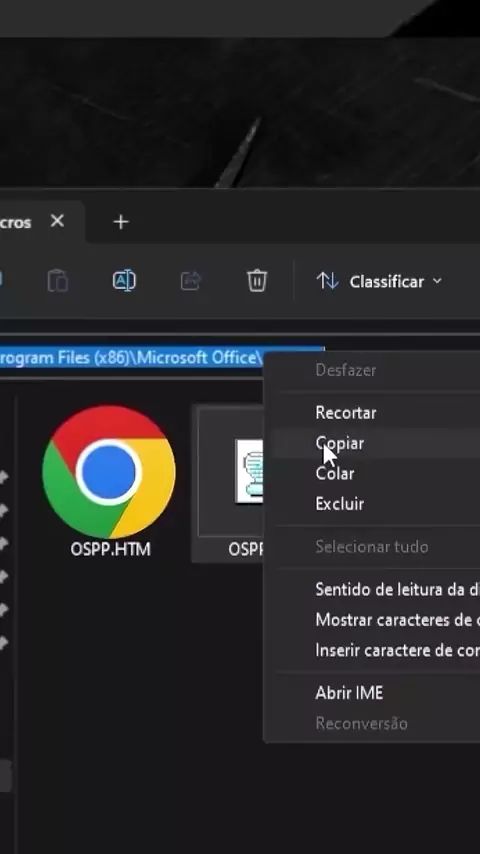
Task: Click the Delete trash icon in toolbar
Action: (x=257, y=281)
